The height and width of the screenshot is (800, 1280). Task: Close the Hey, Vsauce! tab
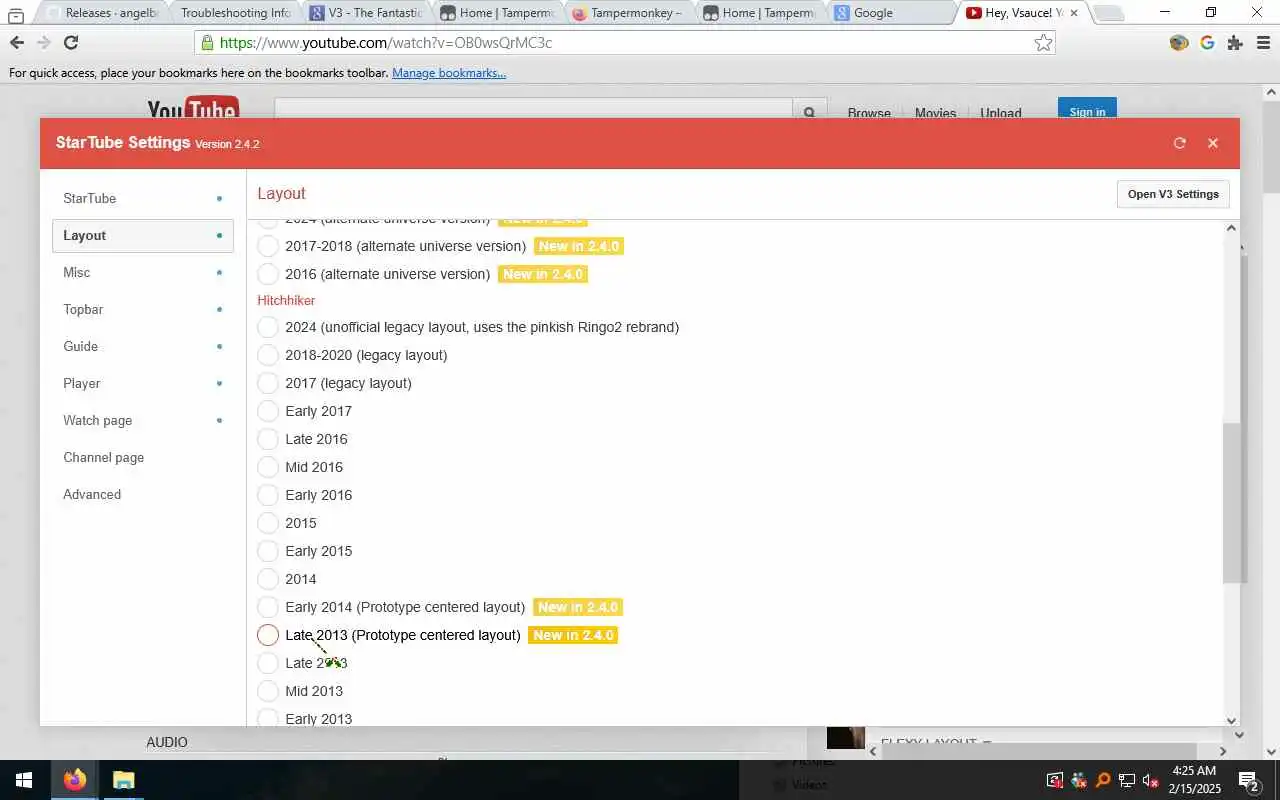pos(1074,13)
